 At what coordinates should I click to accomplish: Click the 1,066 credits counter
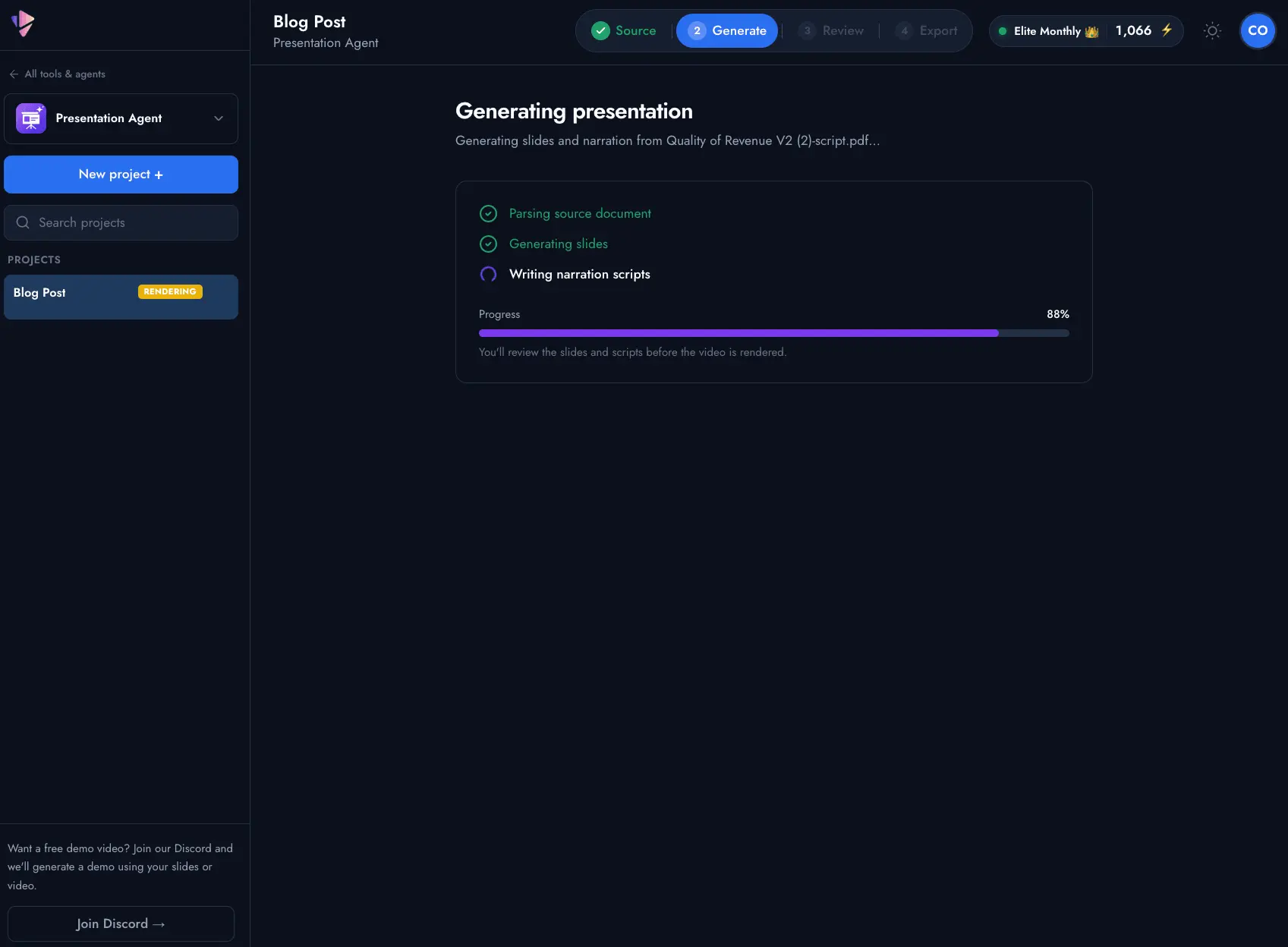point(1133,30)
